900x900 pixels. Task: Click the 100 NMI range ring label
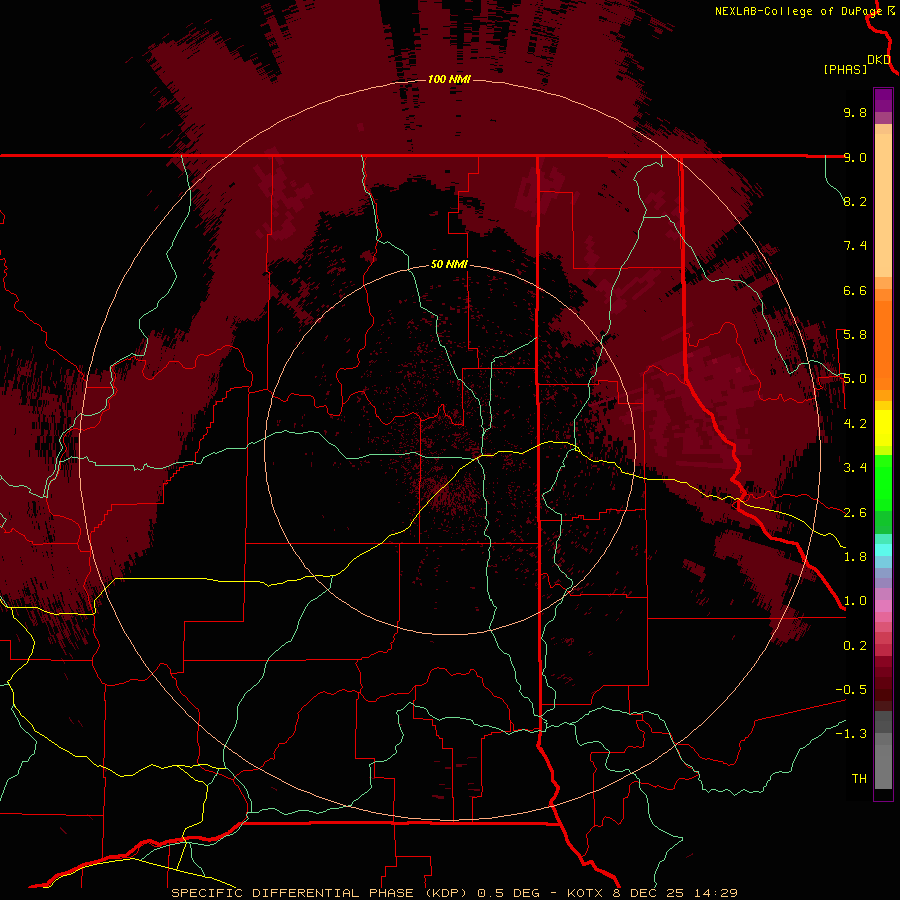click(x=449, y=79)
